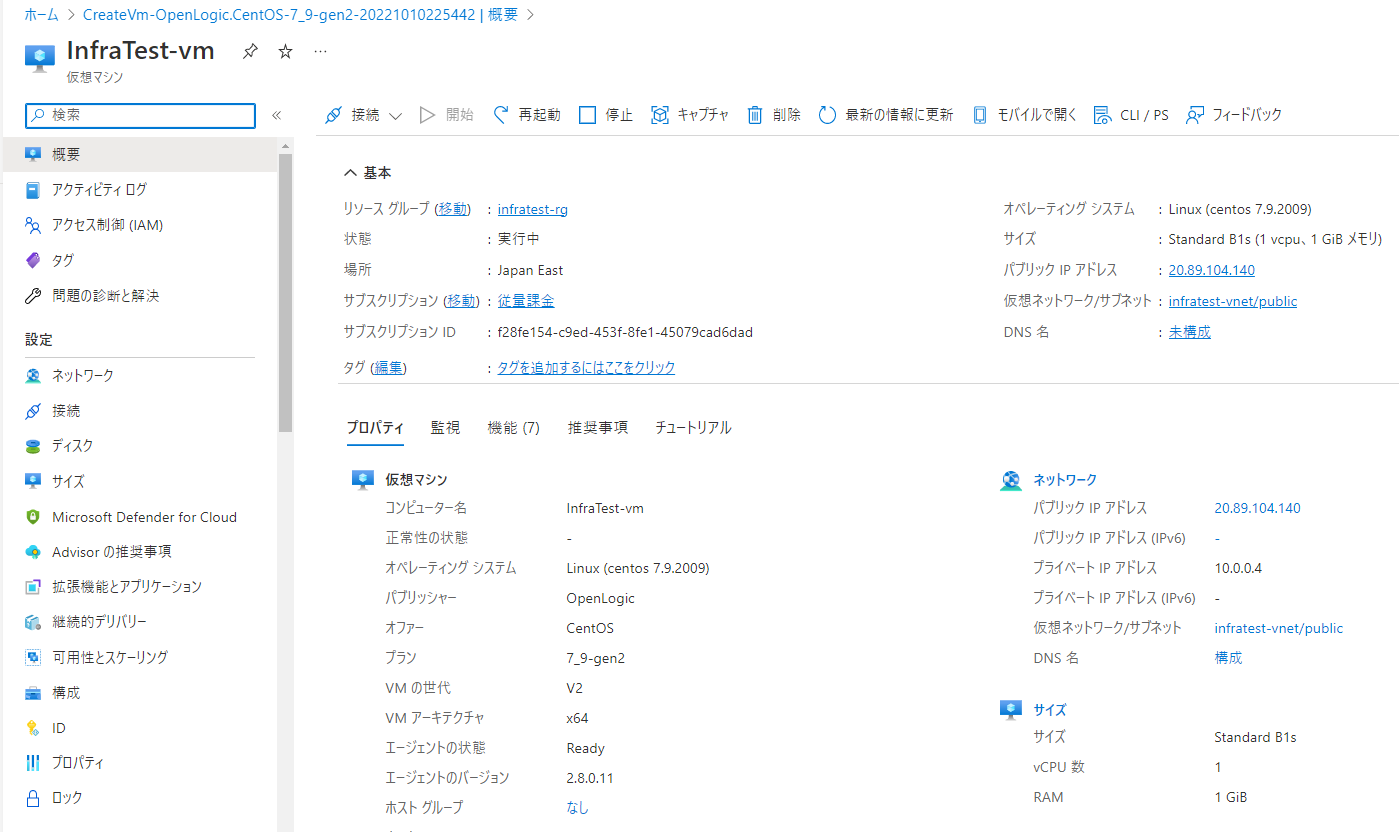
Task: Select the プロパティ tab
Action: click(x=375, y=428)
